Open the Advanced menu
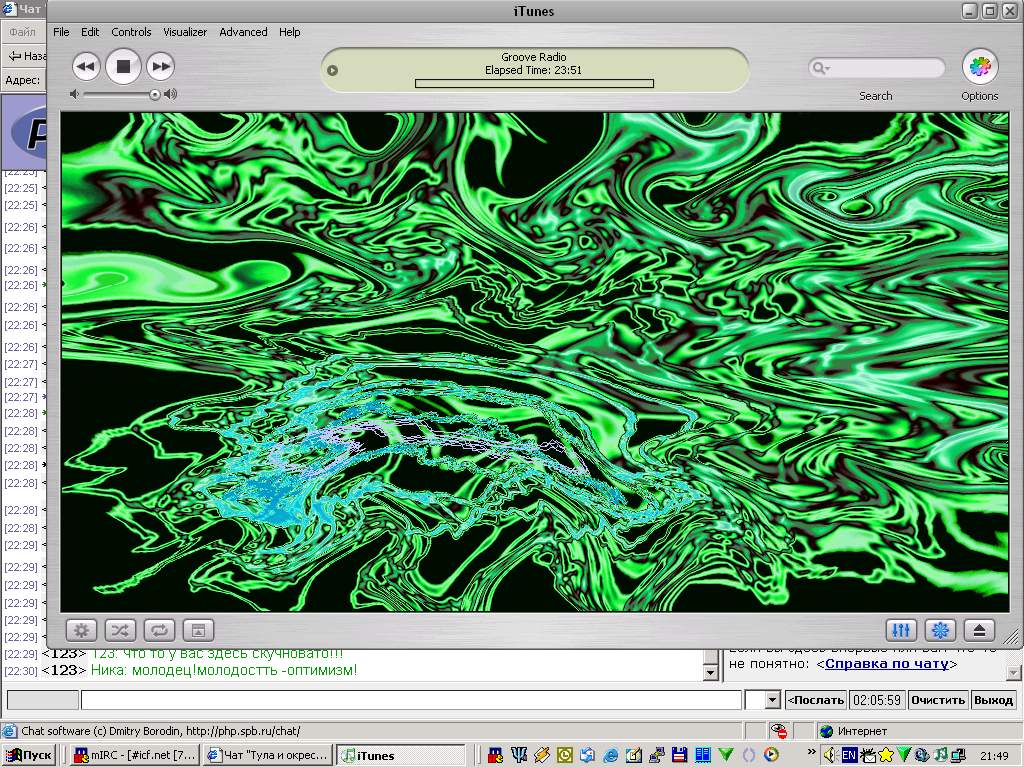Viewport: 1024px width, 768px height. [x=243, y=32]
